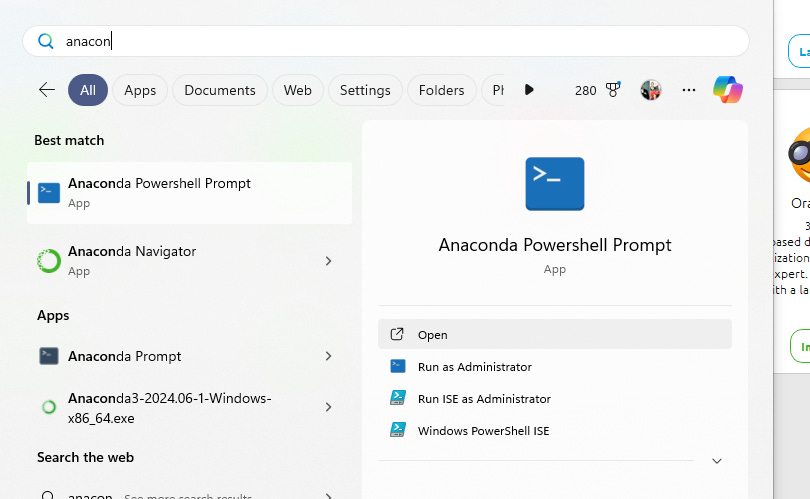Viewport: 810px width, 499px height.
Task: Show more filters with the play arrow
Action: tap(529, 90)
